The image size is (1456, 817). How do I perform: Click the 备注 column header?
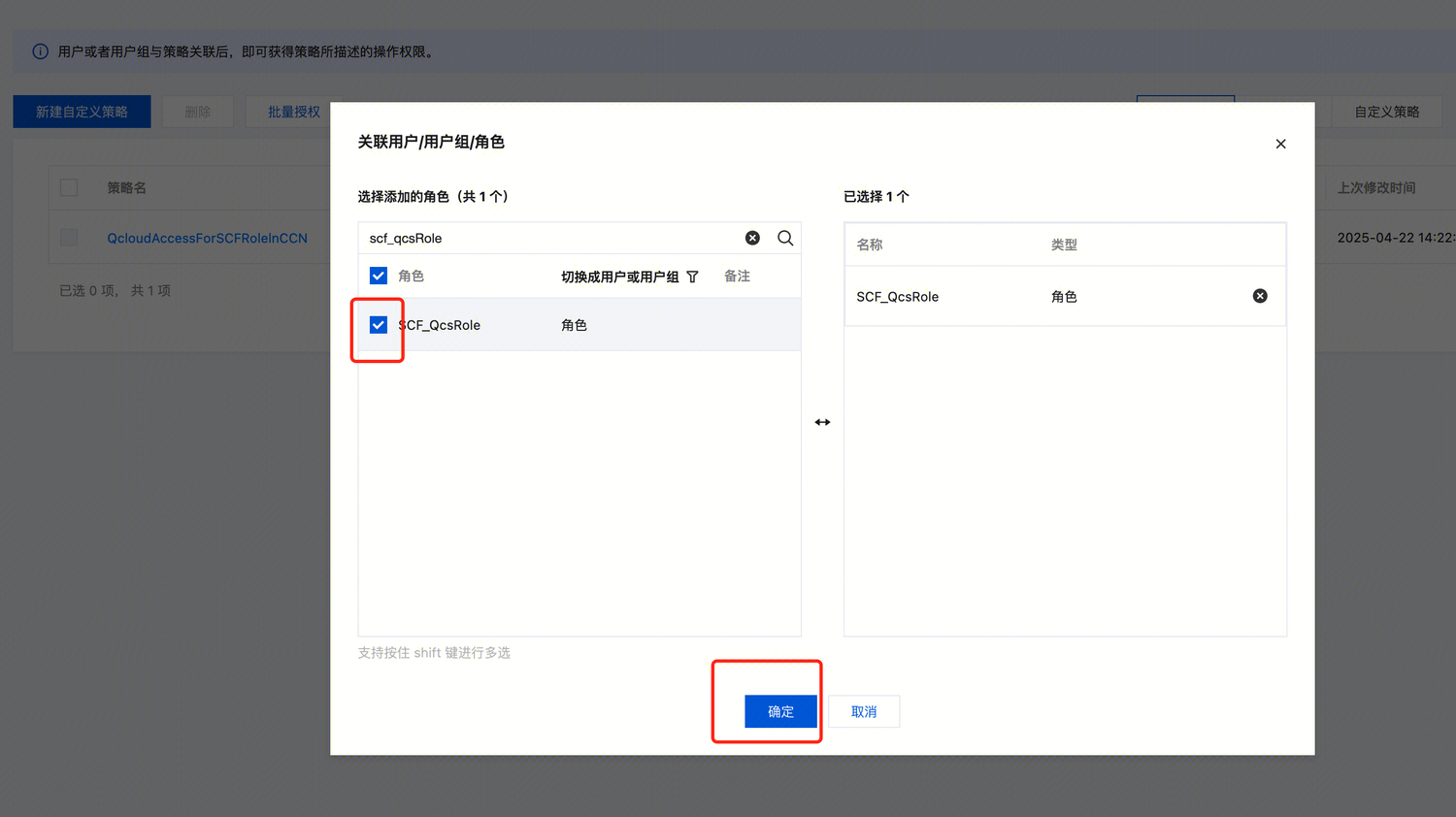pos(737,276)
